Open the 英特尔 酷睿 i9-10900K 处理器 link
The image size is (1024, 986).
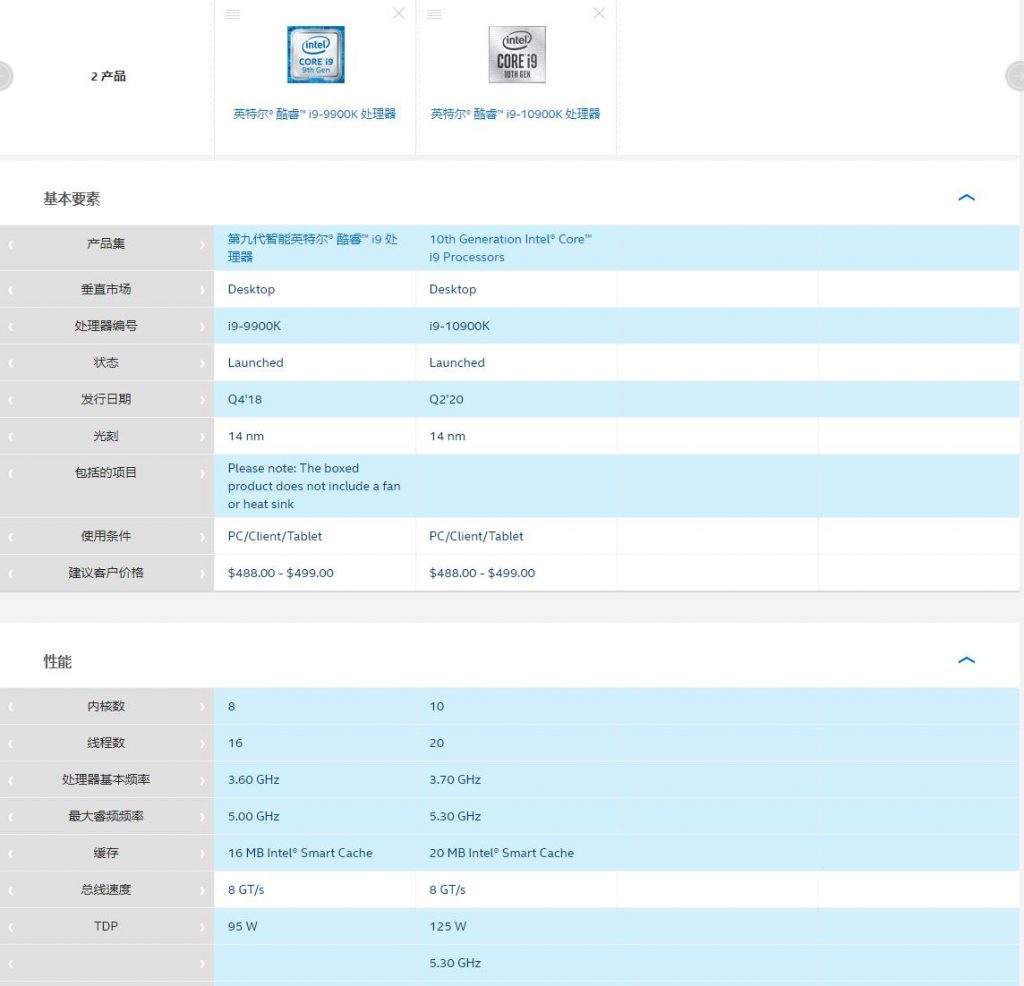[515, 114]
